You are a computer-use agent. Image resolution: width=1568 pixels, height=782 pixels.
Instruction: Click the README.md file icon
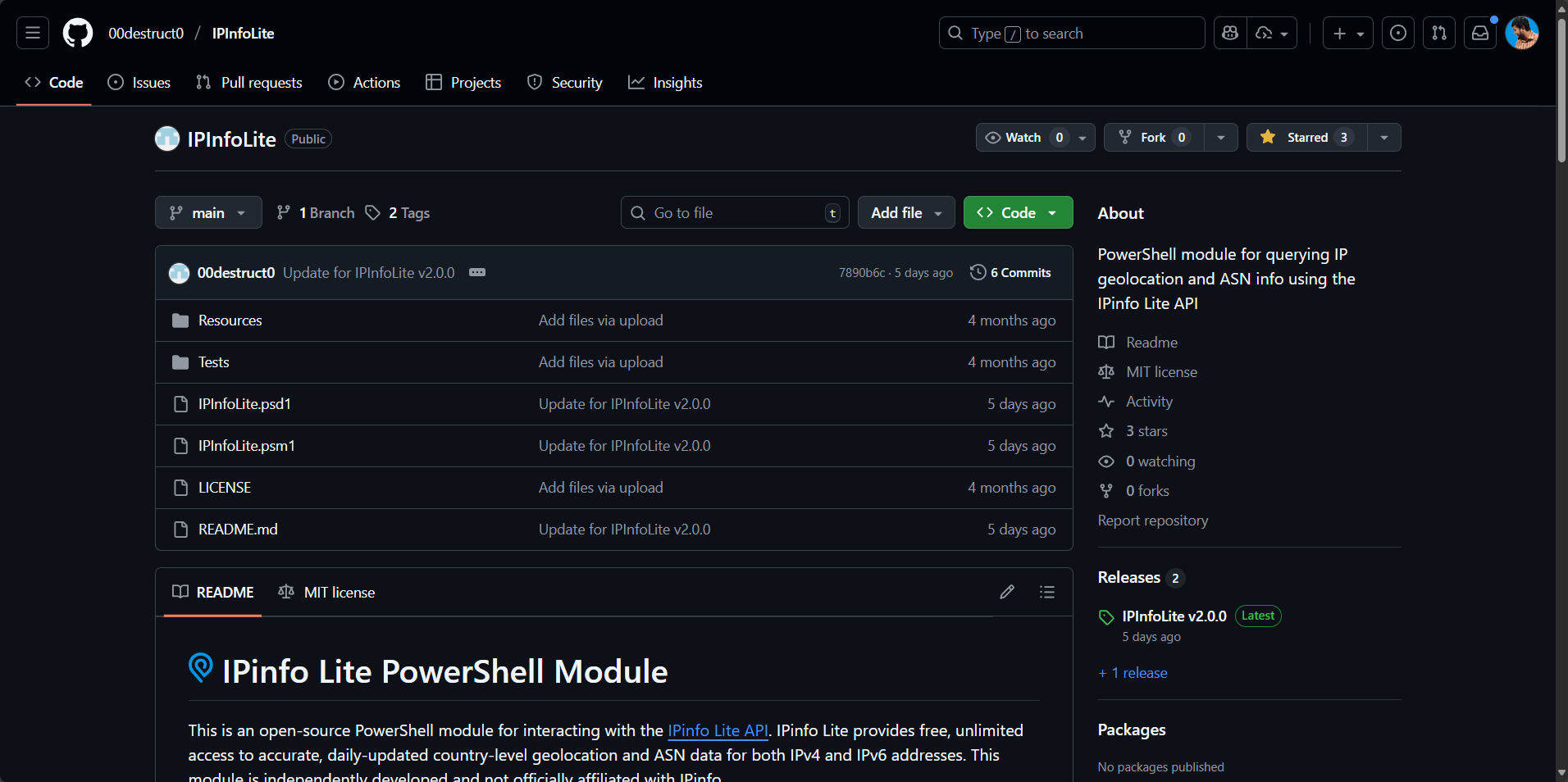180,530
